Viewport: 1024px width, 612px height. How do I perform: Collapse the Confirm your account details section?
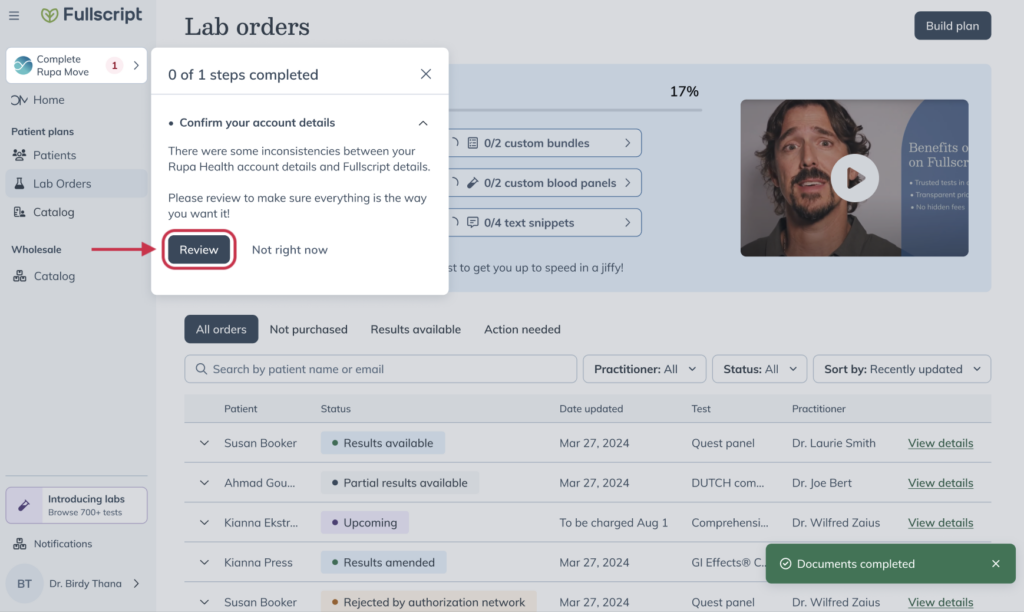tap(423, 122)
